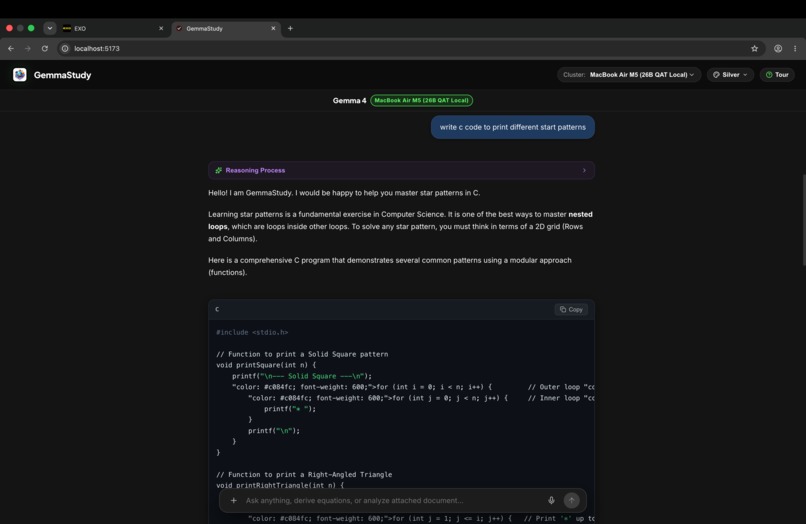Click the 'void printSquare(int n) {' line
The image size is (806, 524).
(266, 365)
